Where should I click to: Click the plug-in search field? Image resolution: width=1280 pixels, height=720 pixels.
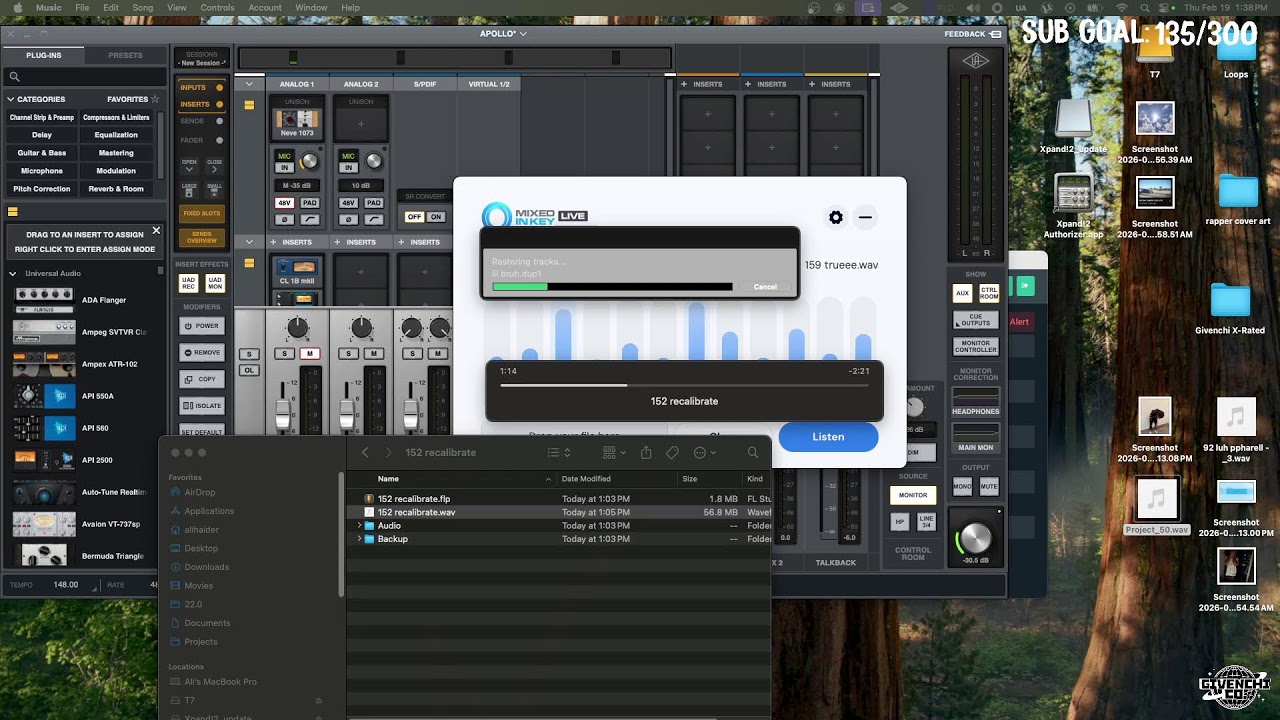(85, 76)
